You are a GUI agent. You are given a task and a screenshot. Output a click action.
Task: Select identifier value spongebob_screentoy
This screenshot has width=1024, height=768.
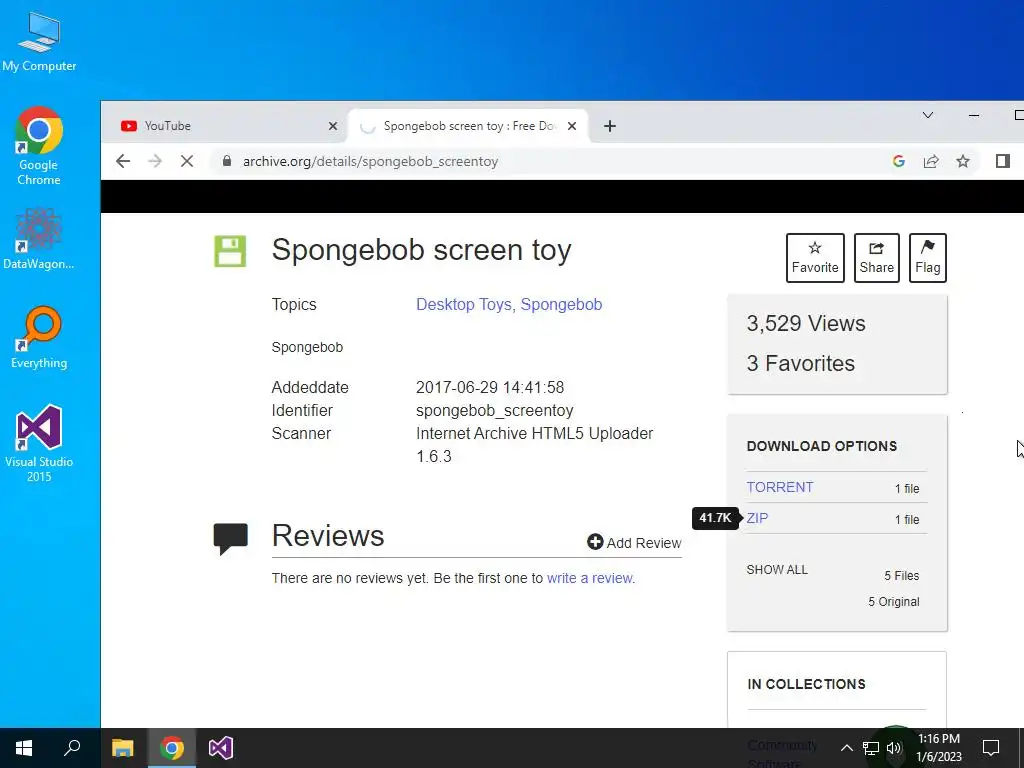coord(494,410)
